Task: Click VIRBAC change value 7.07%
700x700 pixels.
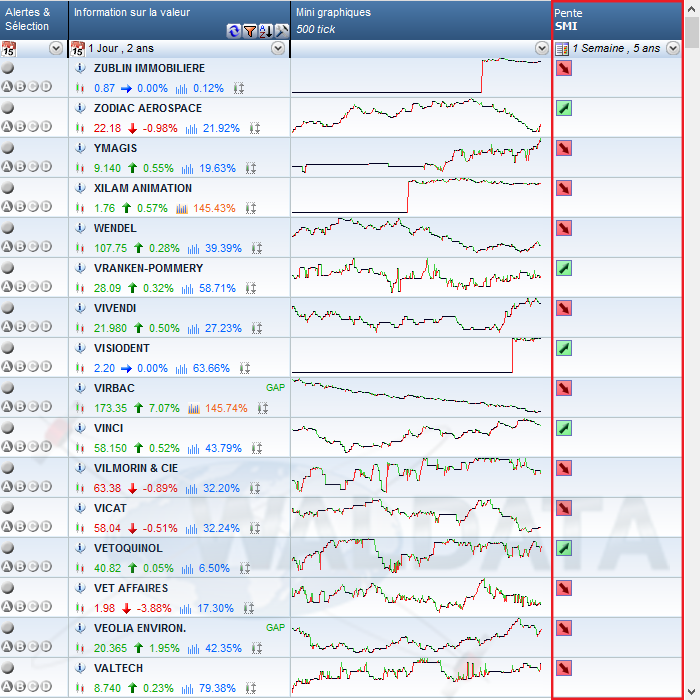Action: coord(164,408)
